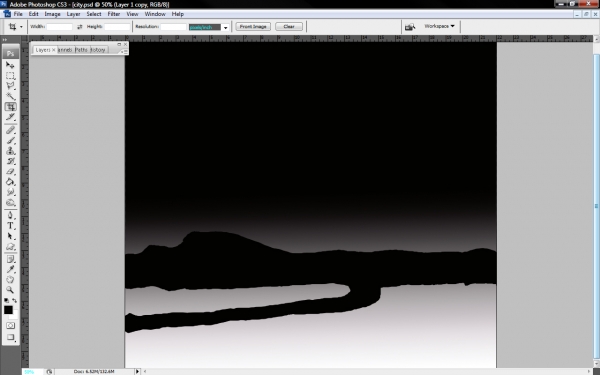
Task: Change screen mode button
Action: coord(10,338)
